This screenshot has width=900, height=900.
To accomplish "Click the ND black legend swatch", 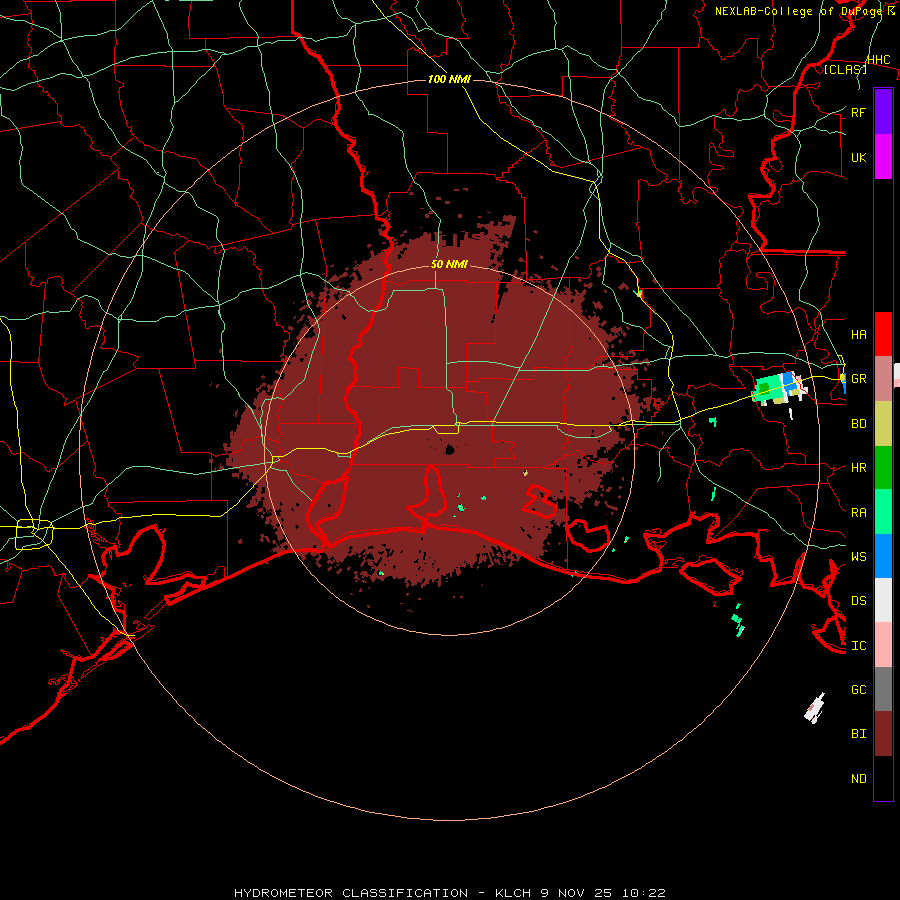I will 883,778.
